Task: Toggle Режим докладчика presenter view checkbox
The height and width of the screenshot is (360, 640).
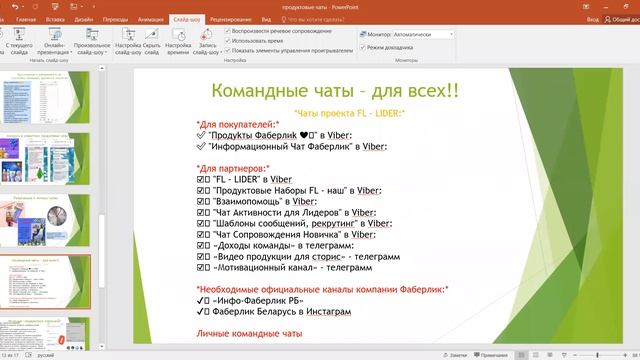Action: [362, 47]
